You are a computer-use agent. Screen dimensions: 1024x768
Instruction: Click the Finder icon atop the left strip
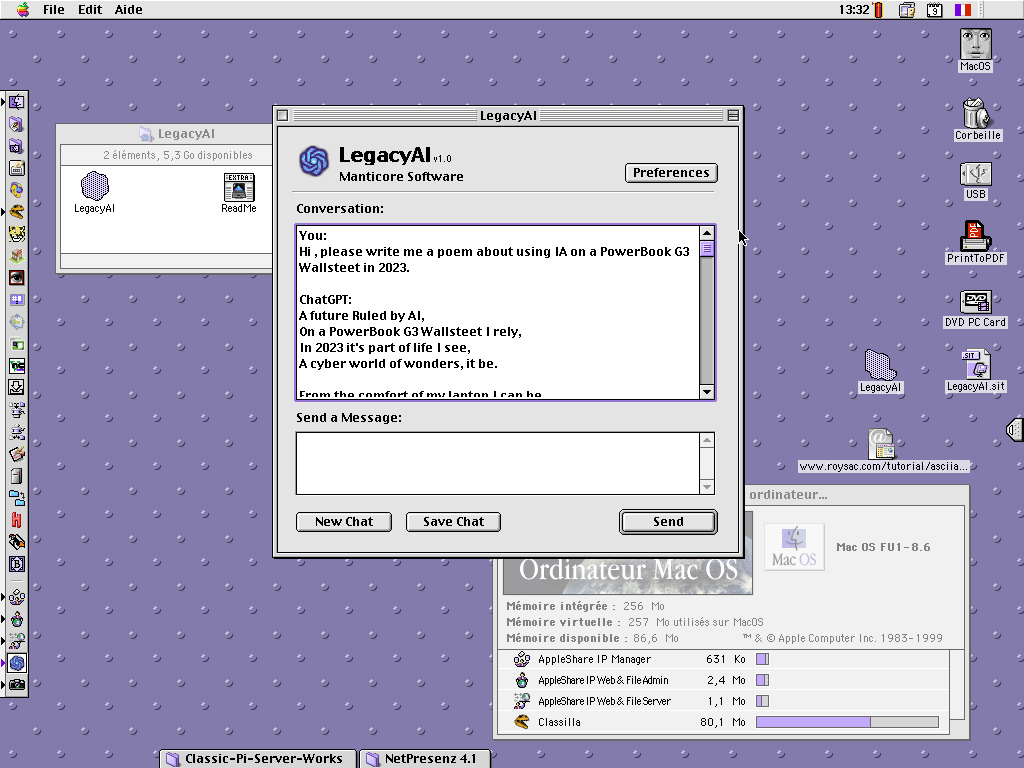16,102
